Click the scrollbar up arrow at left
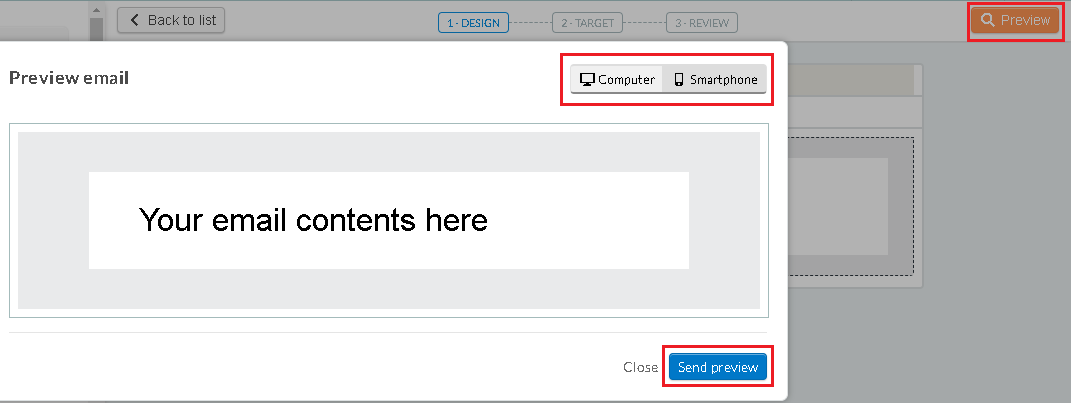1071x403 pixels. pyautogui.click(x=96, y=10)
